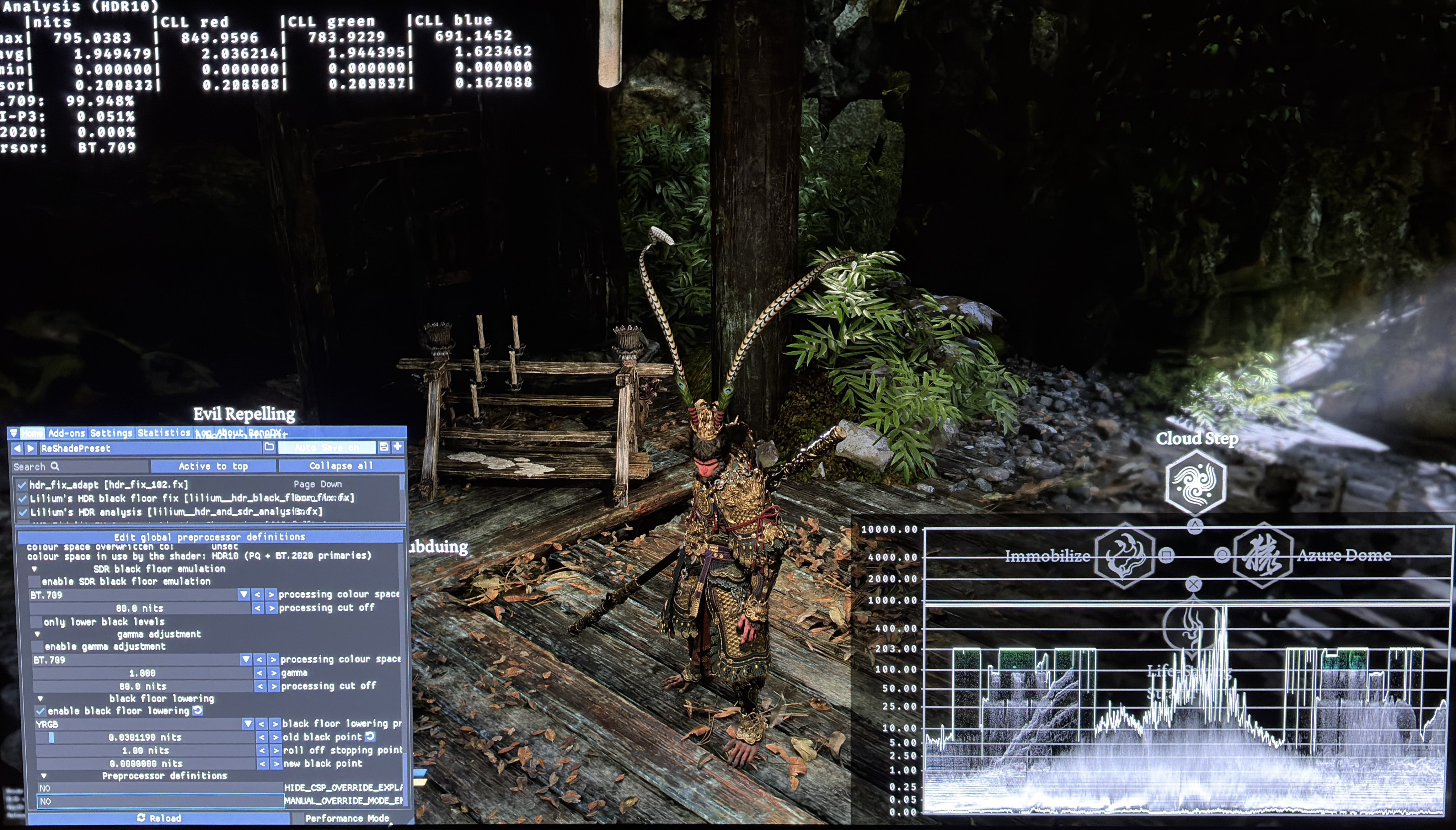
Task: Click the gamma 1.000 value slider
Action: pos(143,673)
